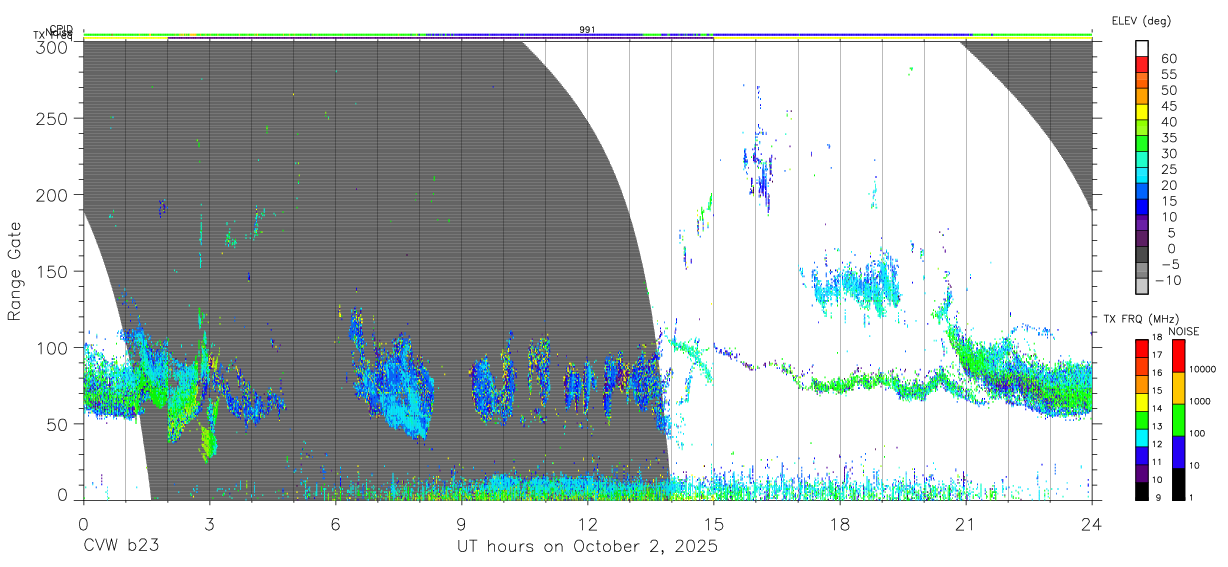Screen dimensions: 1228x567
Task: Click the 'CVW b23' radar beam label
Action: 121,547
